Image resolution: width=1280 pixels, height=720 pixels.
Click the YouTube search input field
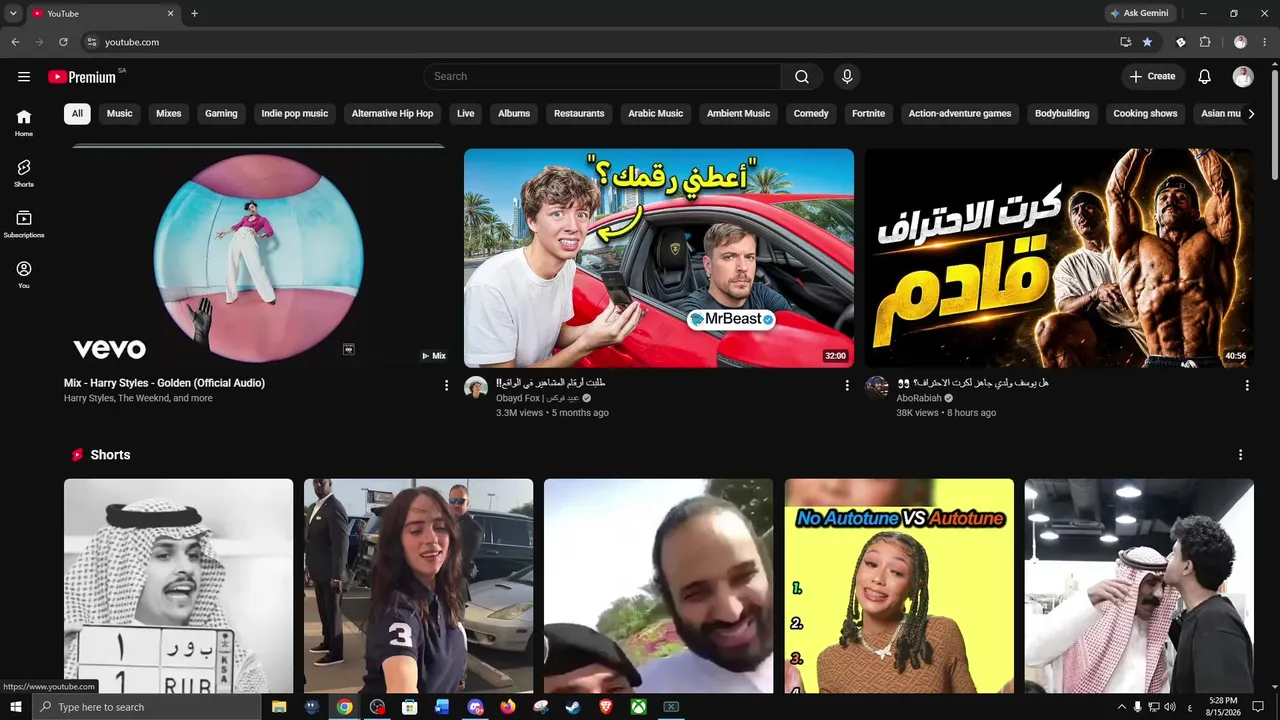[x=602, y=77]
